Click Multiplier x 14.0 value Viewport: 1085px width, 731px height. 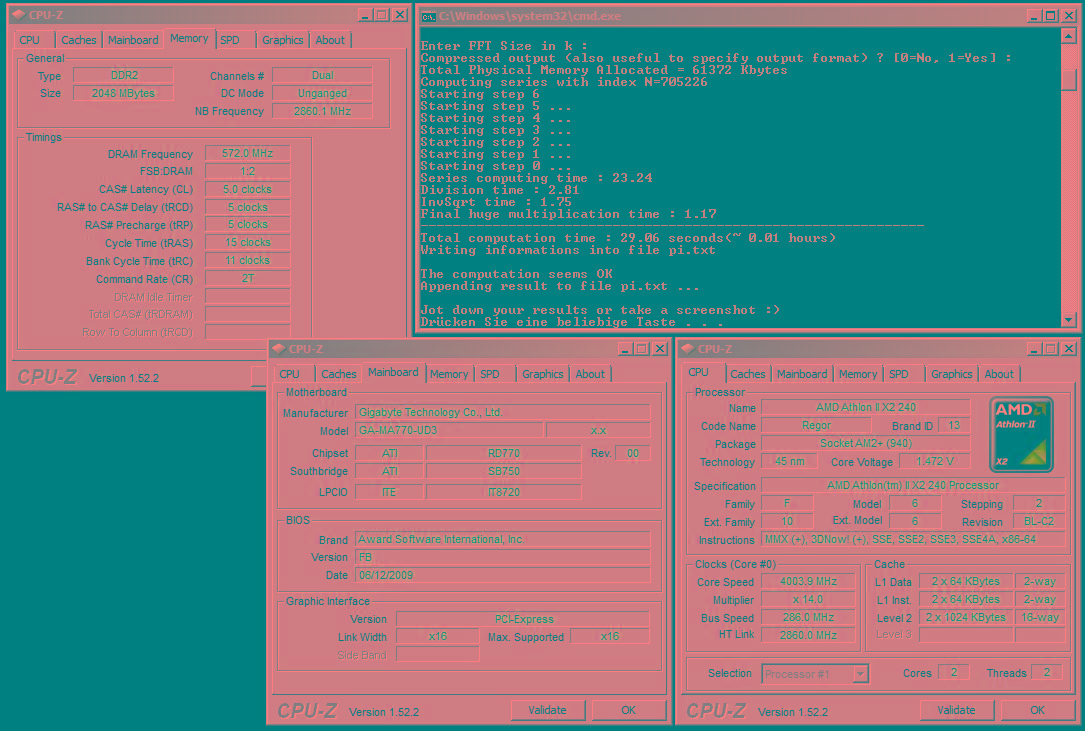(x=808, y=600)
